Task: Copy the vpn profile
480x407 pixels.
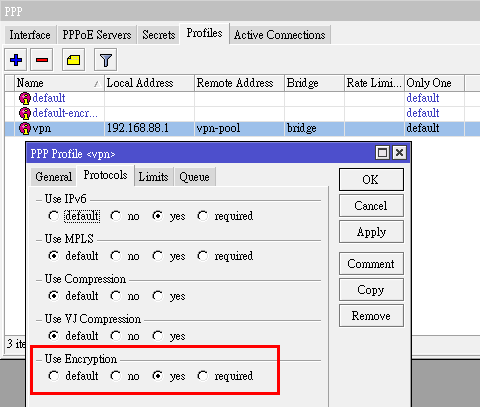Action: tap(371, 290)
